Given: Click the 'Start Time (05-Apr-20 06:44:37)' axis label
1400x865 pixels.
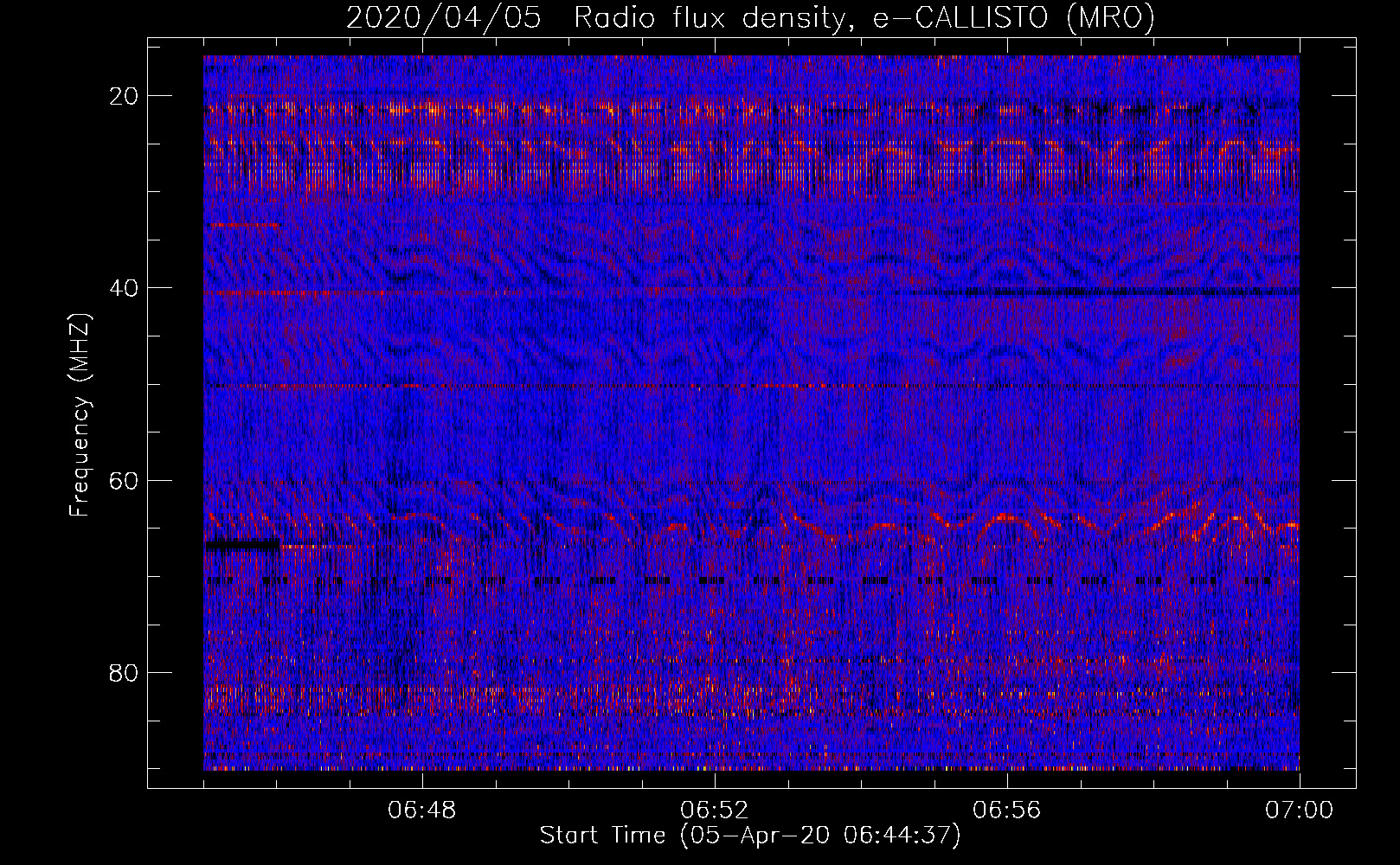Looking at the screenshot, I should tap(751, 836).
